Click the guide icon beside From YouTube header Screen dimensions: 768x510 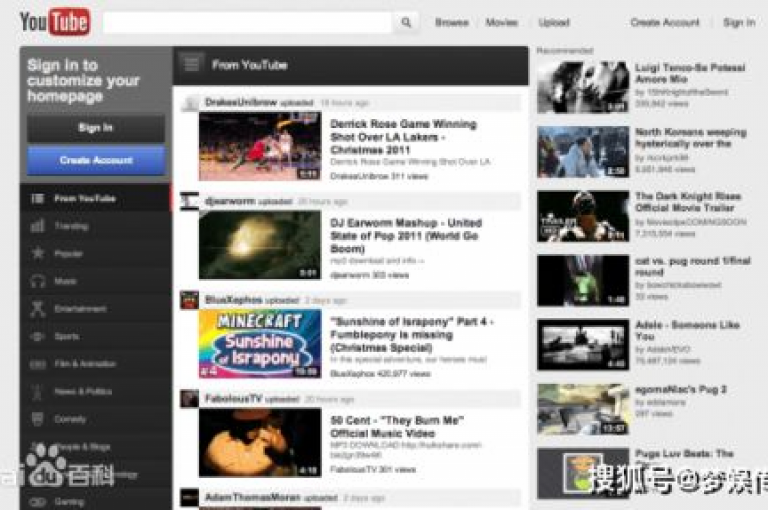[x=192, y=64]
